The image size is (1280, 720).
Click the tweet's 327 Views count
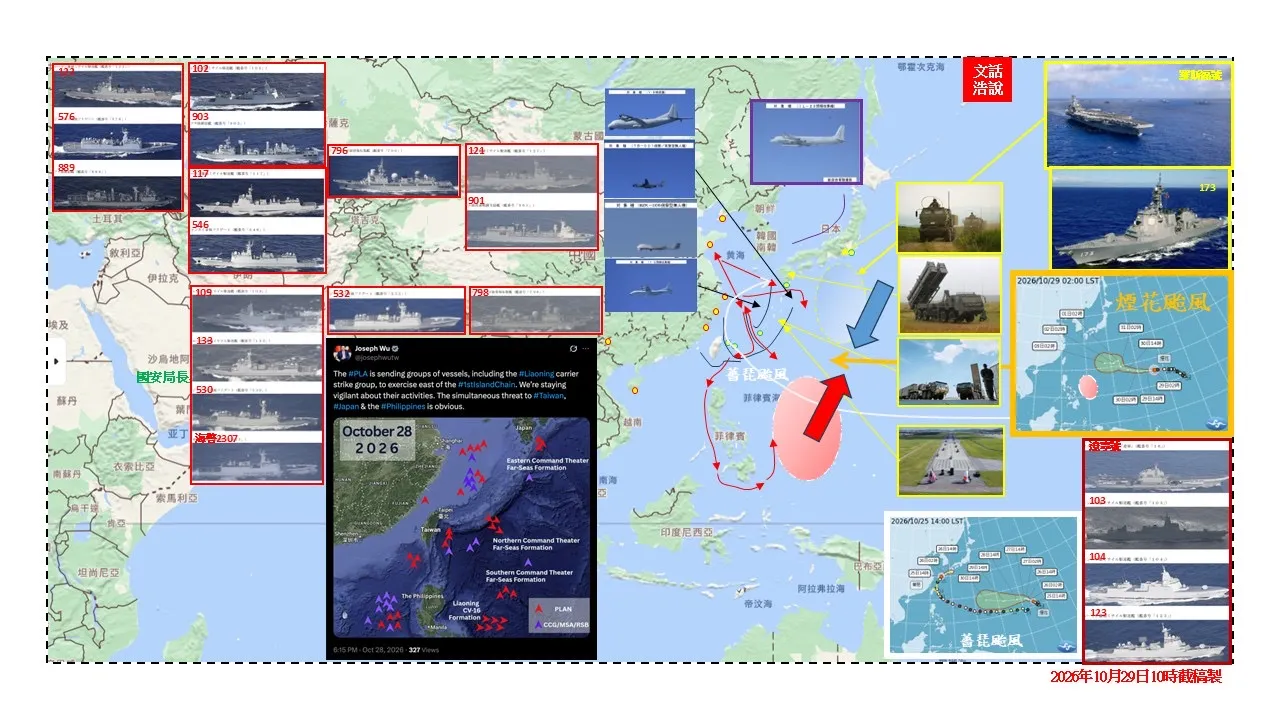point(424,650)
